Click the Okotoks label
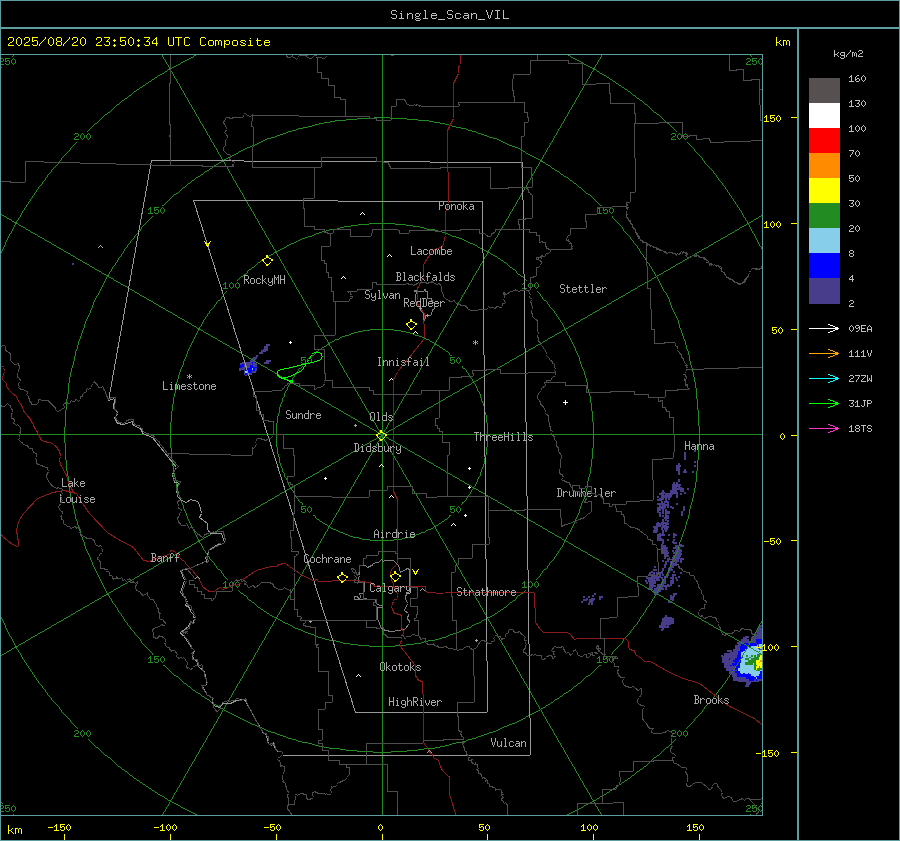The width and height of the screenshot is (900, 841). [400, 667]
